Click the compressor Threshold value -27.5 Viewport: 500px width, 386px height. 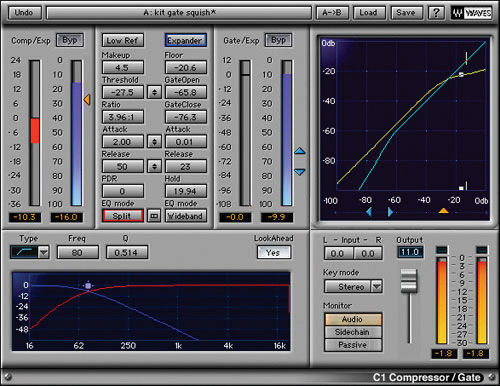pyautogui.click(x=123, y=92)
